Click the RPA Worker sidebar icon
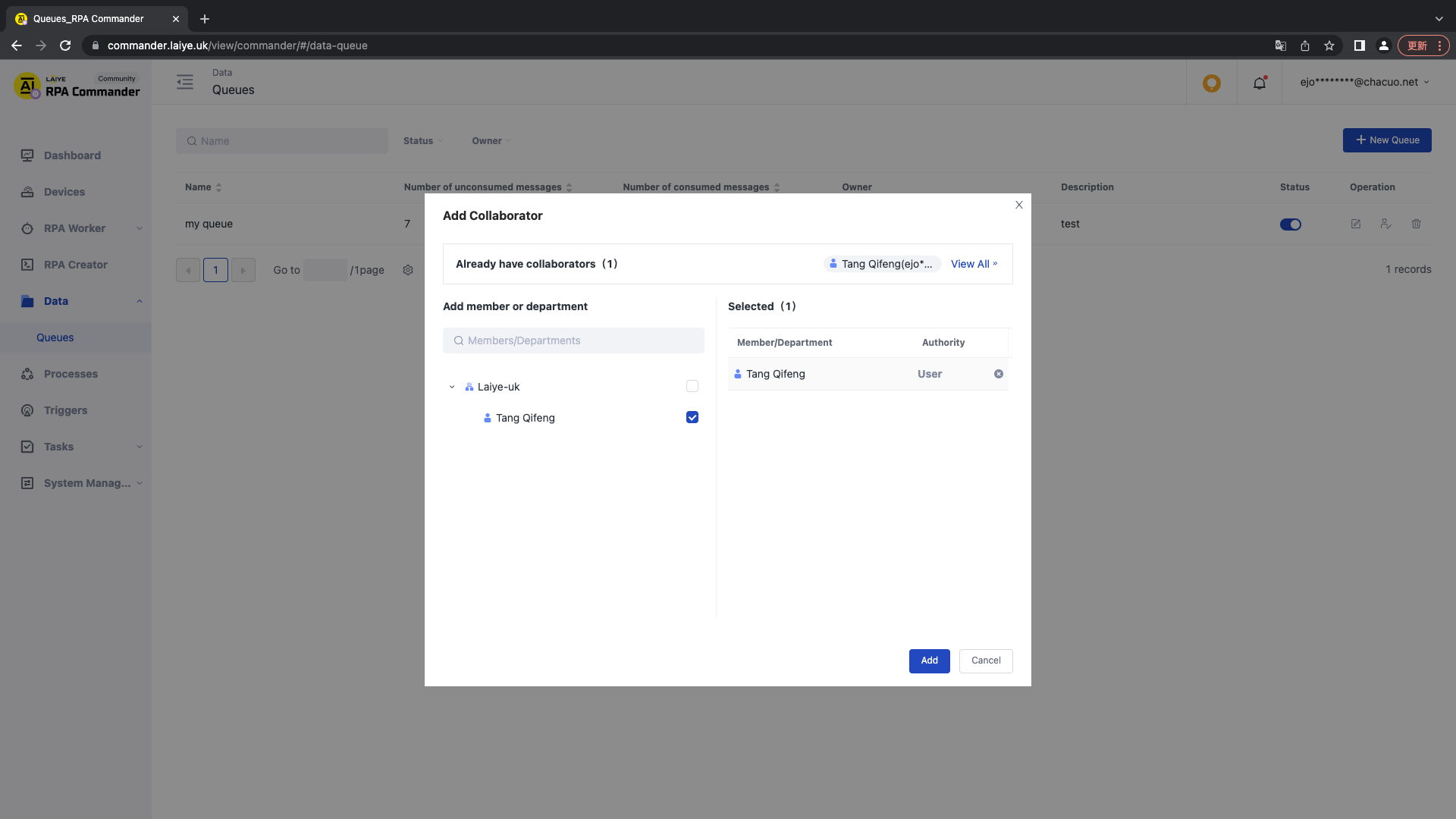The width and height of the screenshot is (1456, 819). [x=27, y=228]
